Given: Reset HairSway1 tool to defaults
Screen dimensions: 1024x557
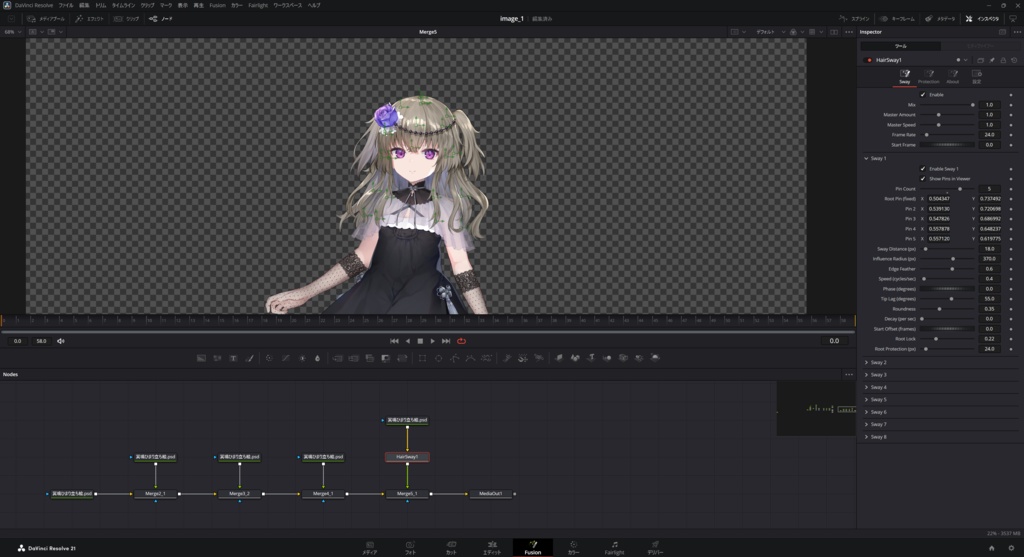Looking at the screenshot, I should pyautogui.click(x=1014, y=60).
